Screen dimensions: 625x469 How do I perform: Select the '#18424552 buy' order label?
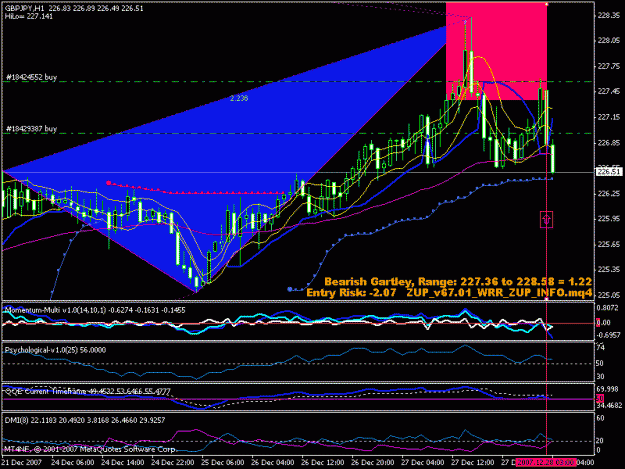pos(31,77)
